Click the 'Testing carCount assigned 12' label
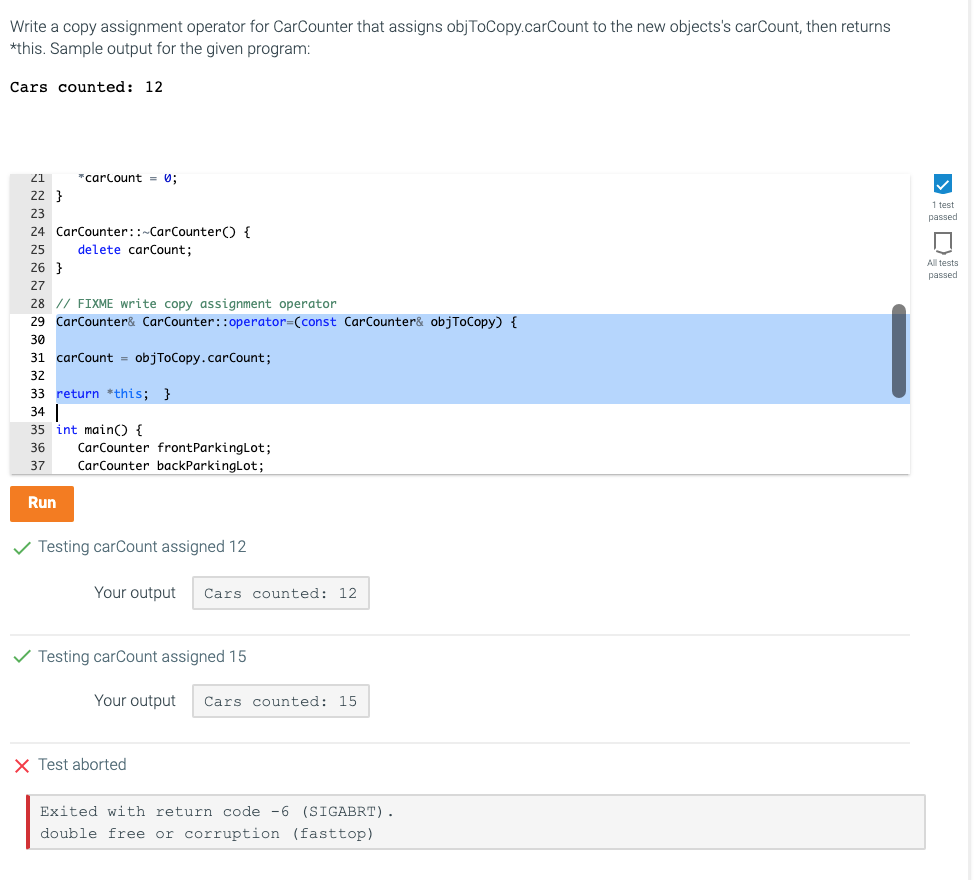 (x=142, y=547)
